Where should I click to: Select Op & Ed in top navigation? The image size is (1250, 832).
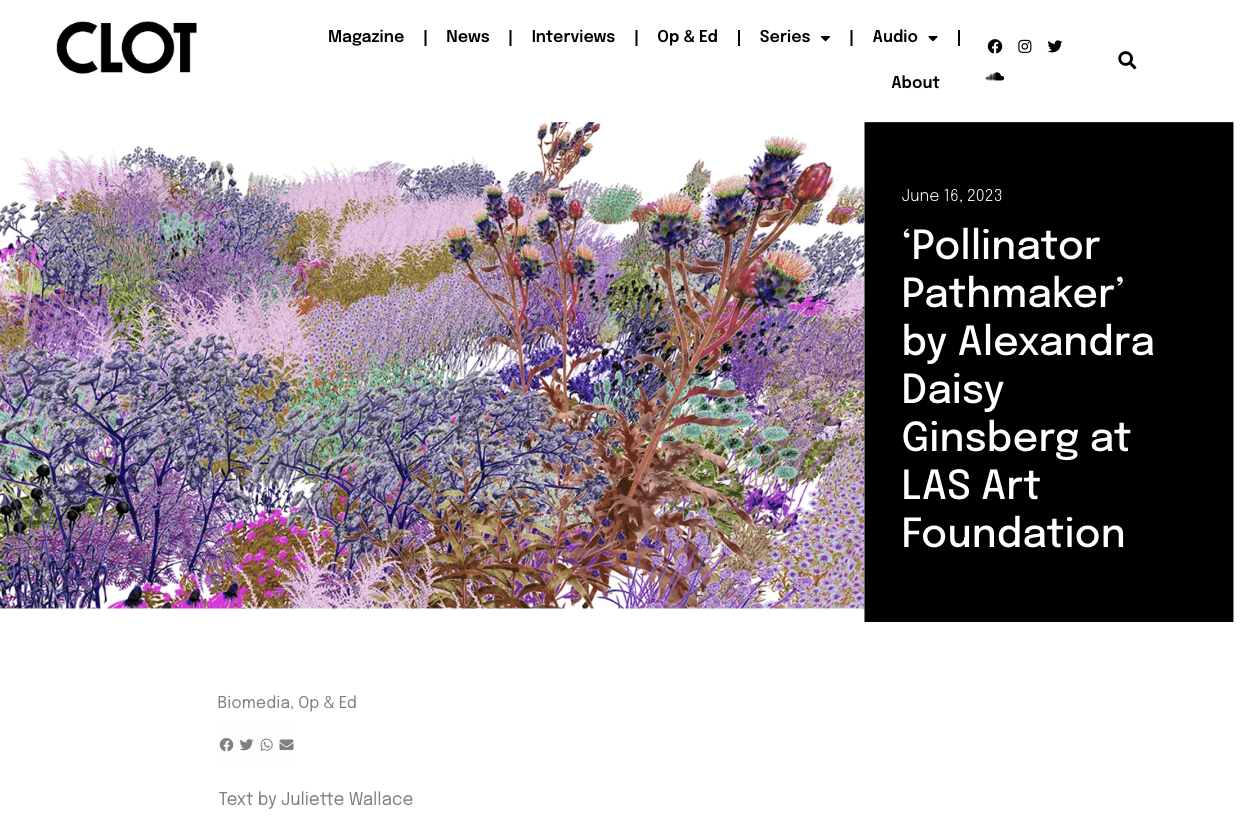click(x=687, y=37)
